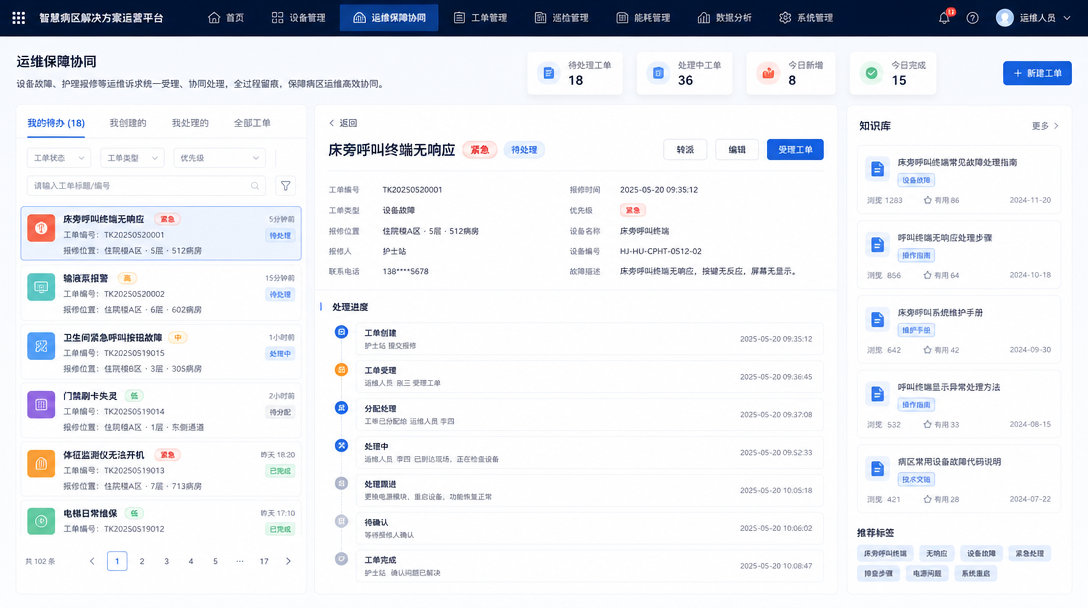The image size is (1088, 608).
Task: Select recommended tag 系统重启
Action: point(976,573)
